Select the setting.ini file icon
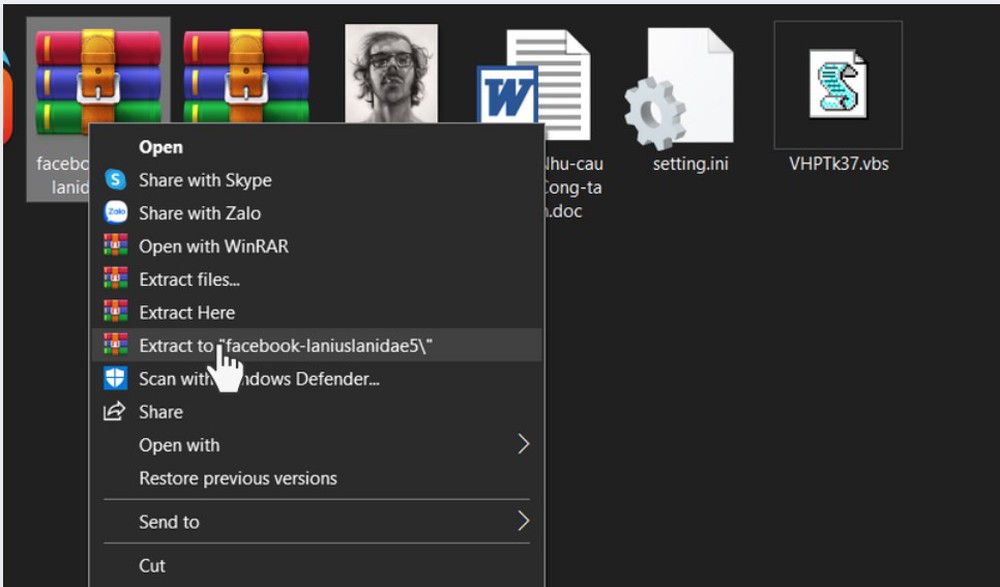1000x587 pixels. (x=679, y=88)
